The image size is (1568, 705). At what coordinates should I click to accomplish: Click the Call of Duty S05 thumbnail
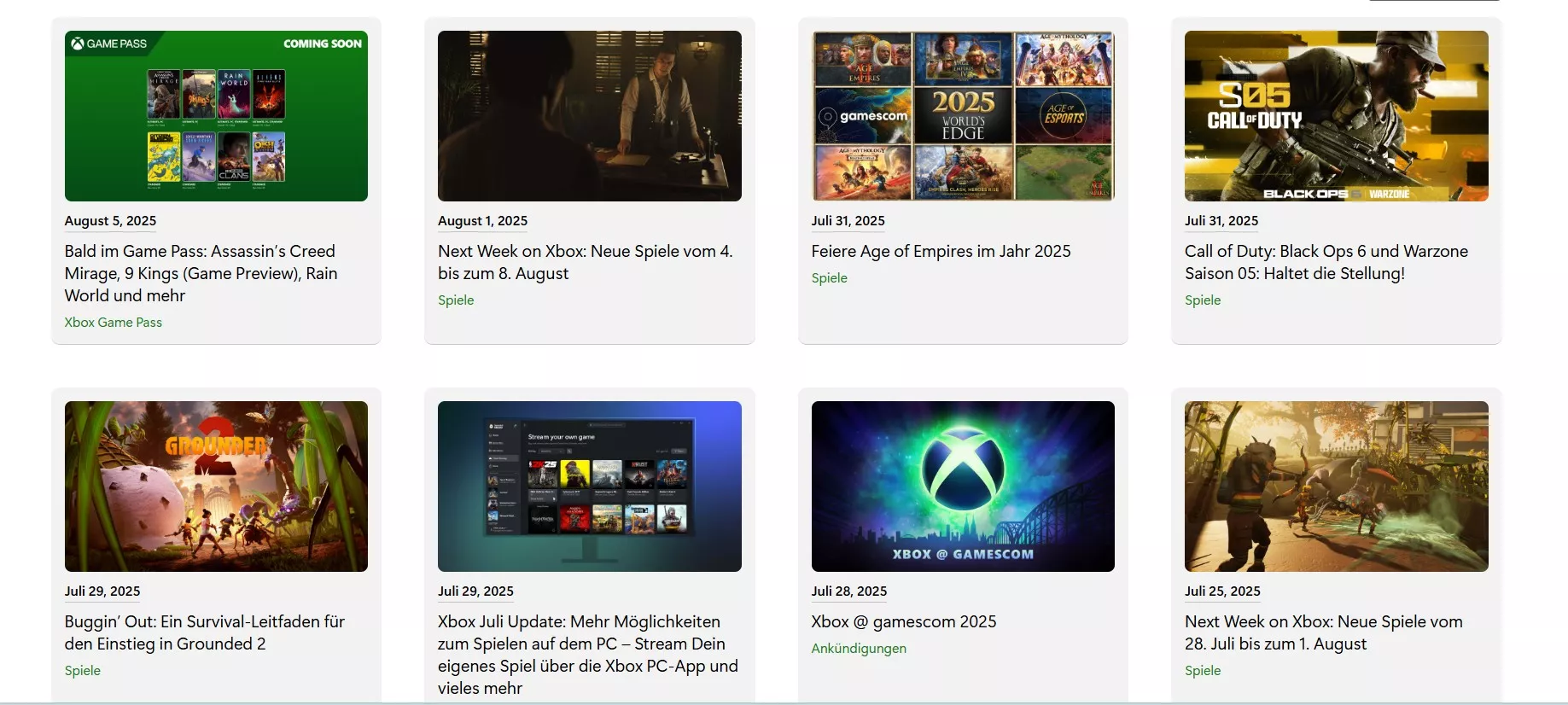[x=1336, y=116]
